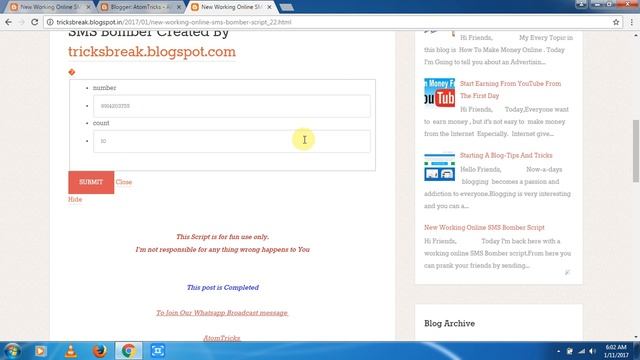Close the first browser tab
The width and height of the screenshot is (640, 360).
(x=88, y=7)
